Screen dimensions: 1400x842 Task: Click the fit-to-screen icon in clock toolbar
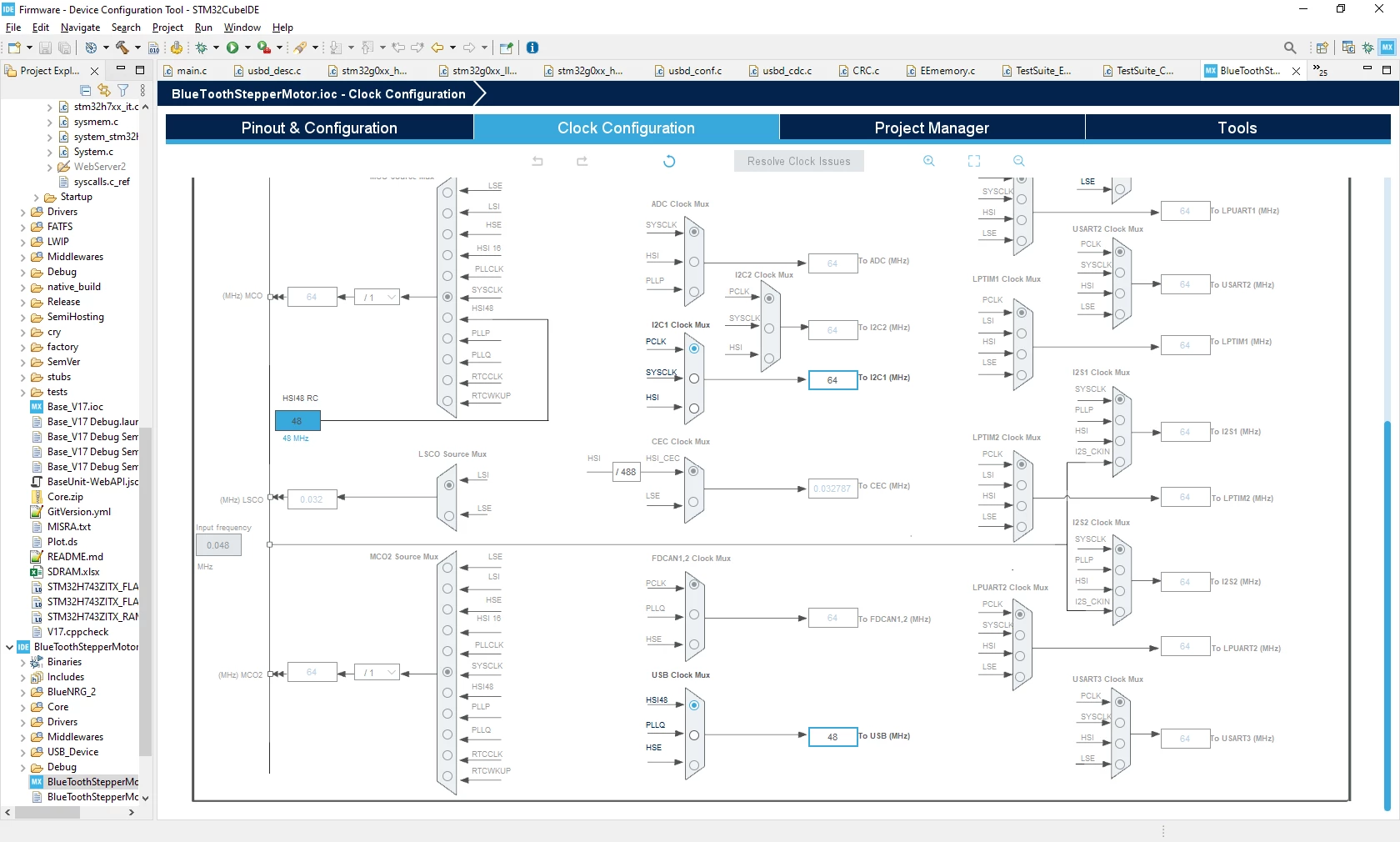pos(973,161)
